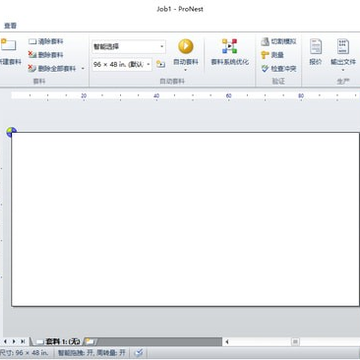Click 套料系统优化 optimization icon
Screen dimensions: 360x360
230,46
